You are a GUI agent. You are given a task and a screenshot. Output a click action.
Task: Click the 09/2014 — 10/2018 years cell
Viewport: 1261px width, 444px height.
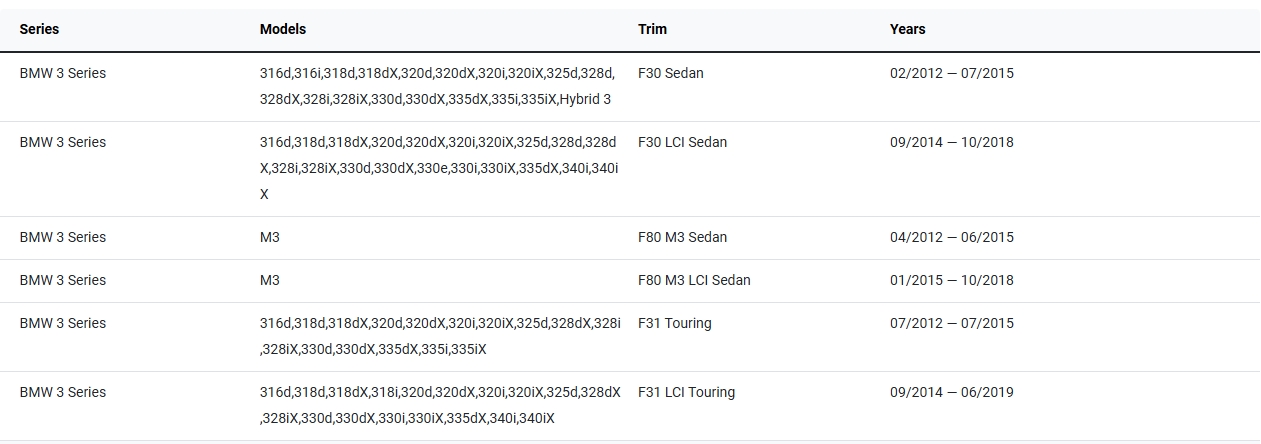click(951, 142)
